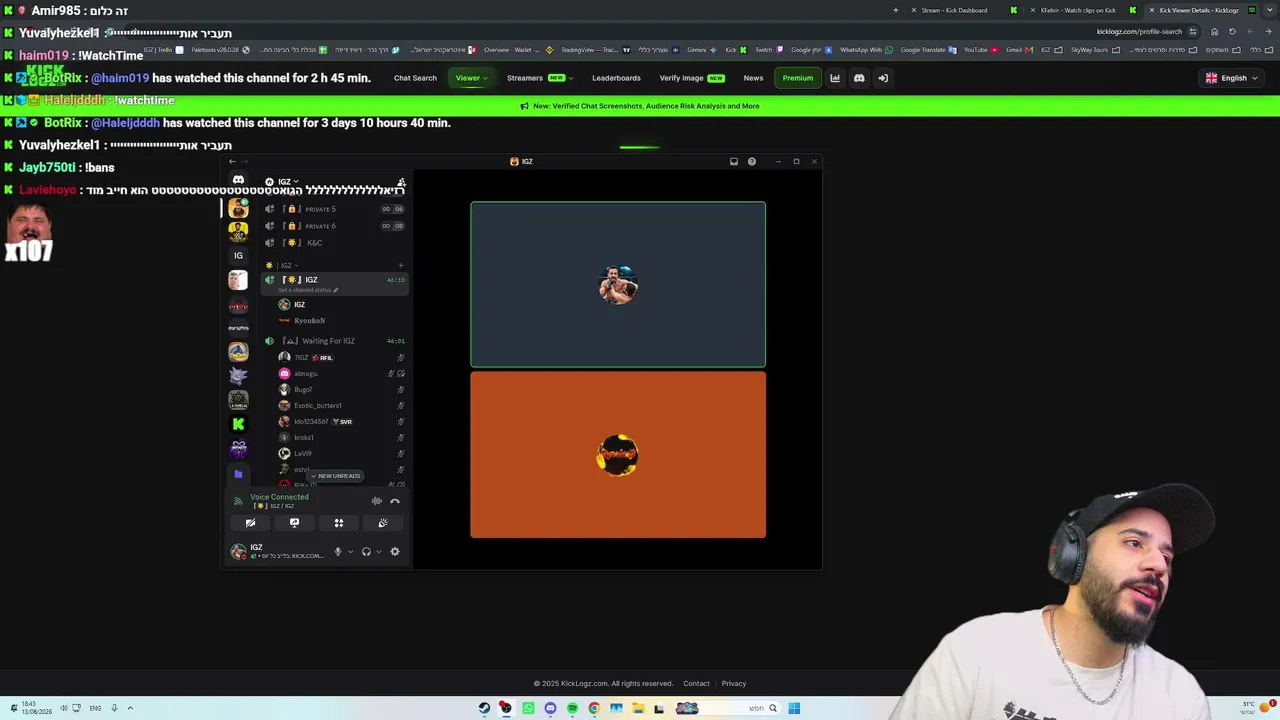Join the PRIVATE 5 voice channel

point(334,209)
